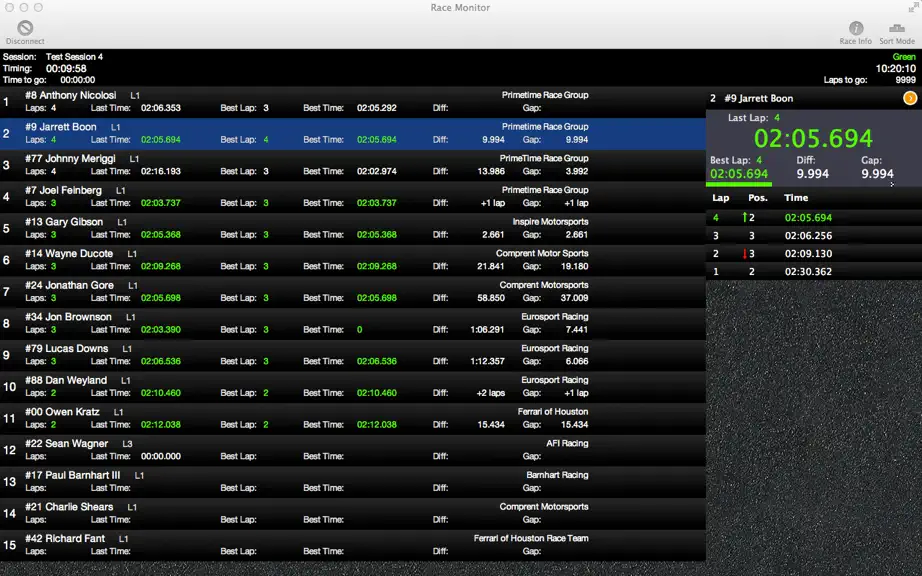Click the Time column header in detail panel

pos(796,198)
